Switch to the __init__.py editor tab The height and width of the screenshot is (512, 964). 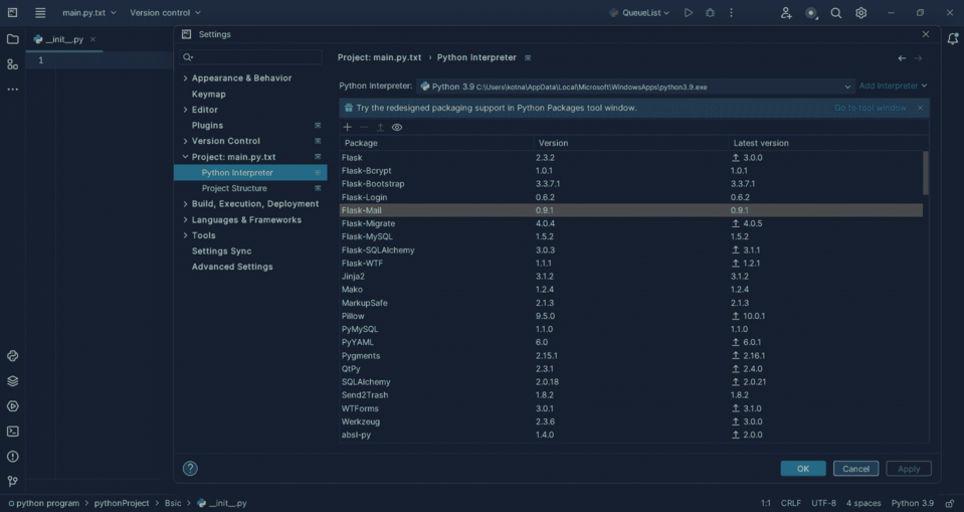tap(64, 39)
